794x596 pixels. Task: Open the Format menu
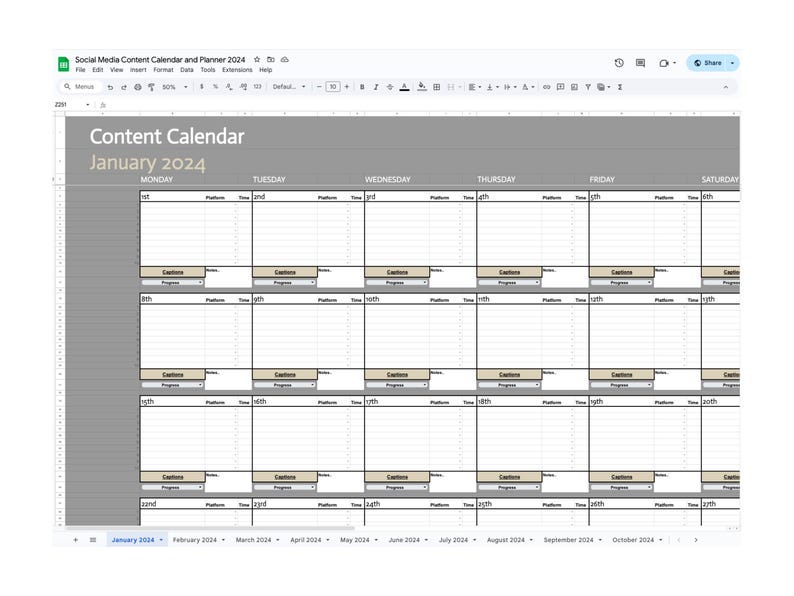tap(163, 70)
